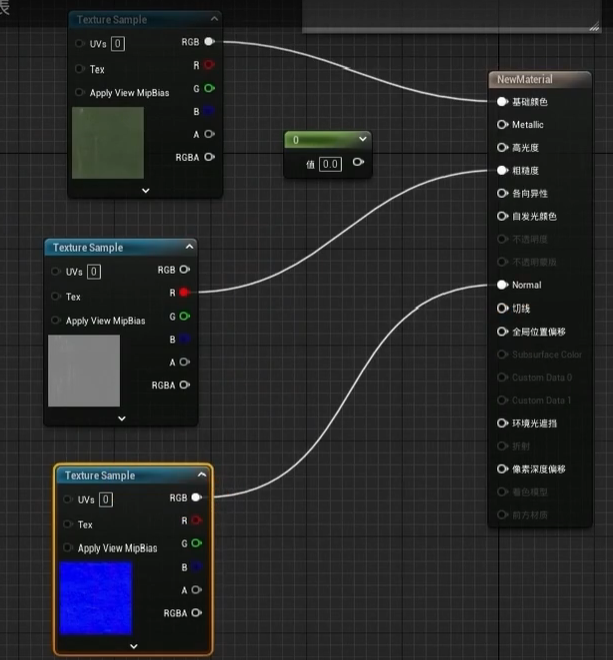Image resolution: width=613 pixels, height=660 pixels.
Task: Click the red R output pin of the green-texture Texture Sample
Action: coord(209,65)
